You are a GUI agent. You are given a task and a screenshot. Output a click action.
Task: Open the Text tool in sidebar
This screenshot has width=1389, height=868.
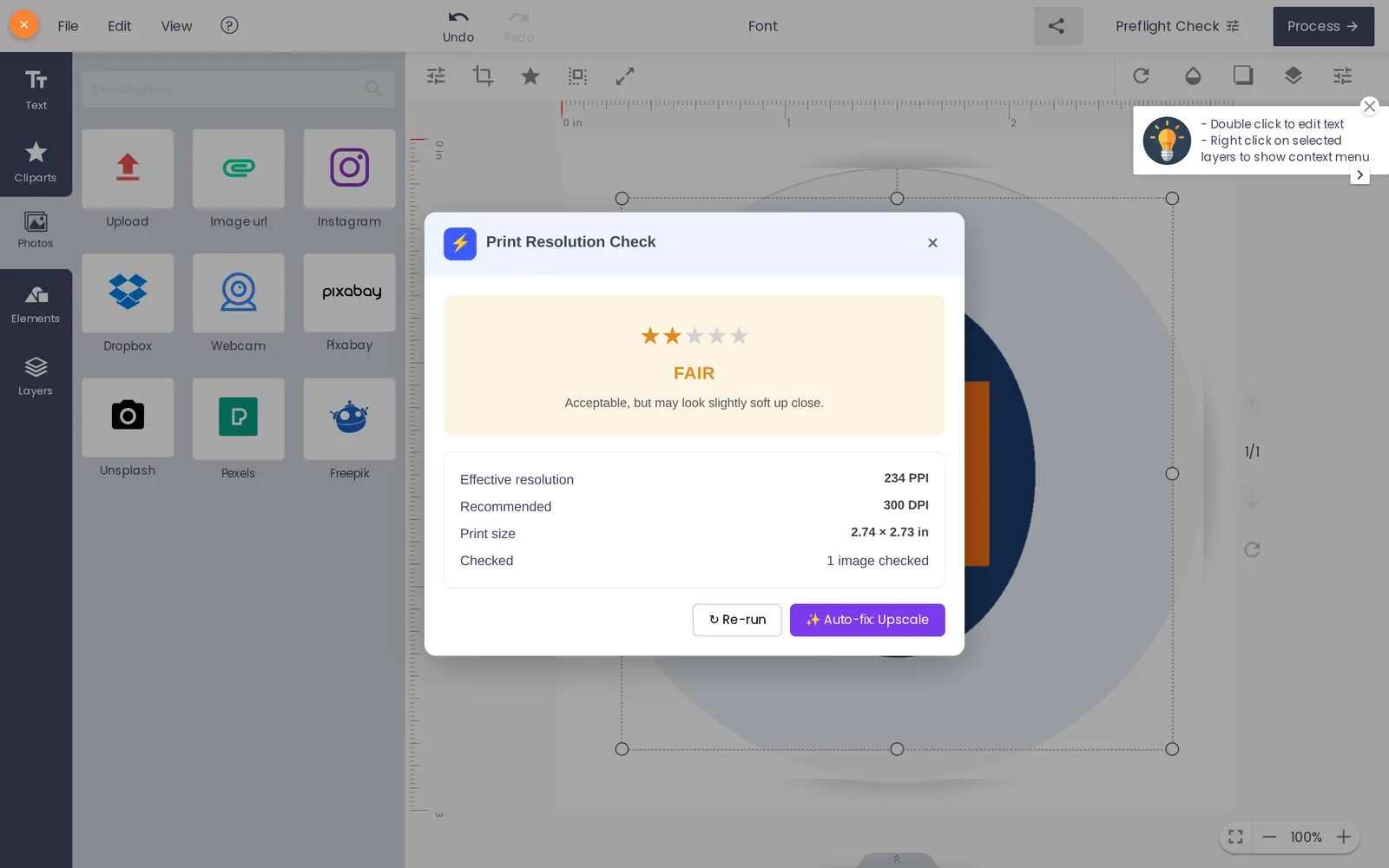(x=36, y=89)
